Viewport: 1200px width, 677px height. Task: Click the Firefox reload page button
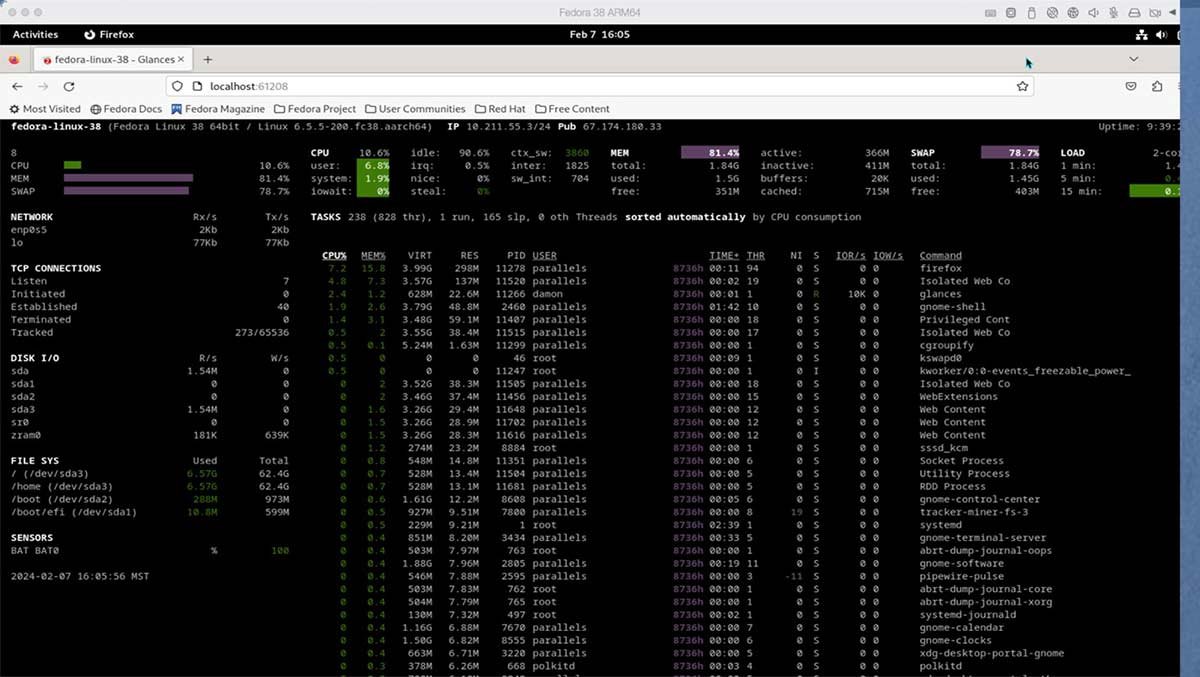click(x=69, y=87)
